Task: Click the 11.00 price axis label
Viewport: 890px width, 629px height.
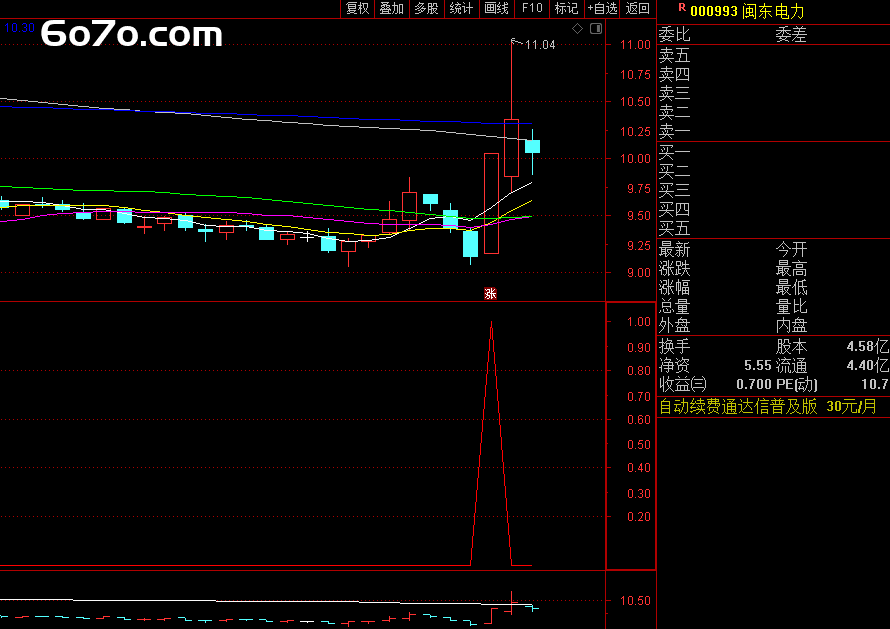Action: pos(635,45)
